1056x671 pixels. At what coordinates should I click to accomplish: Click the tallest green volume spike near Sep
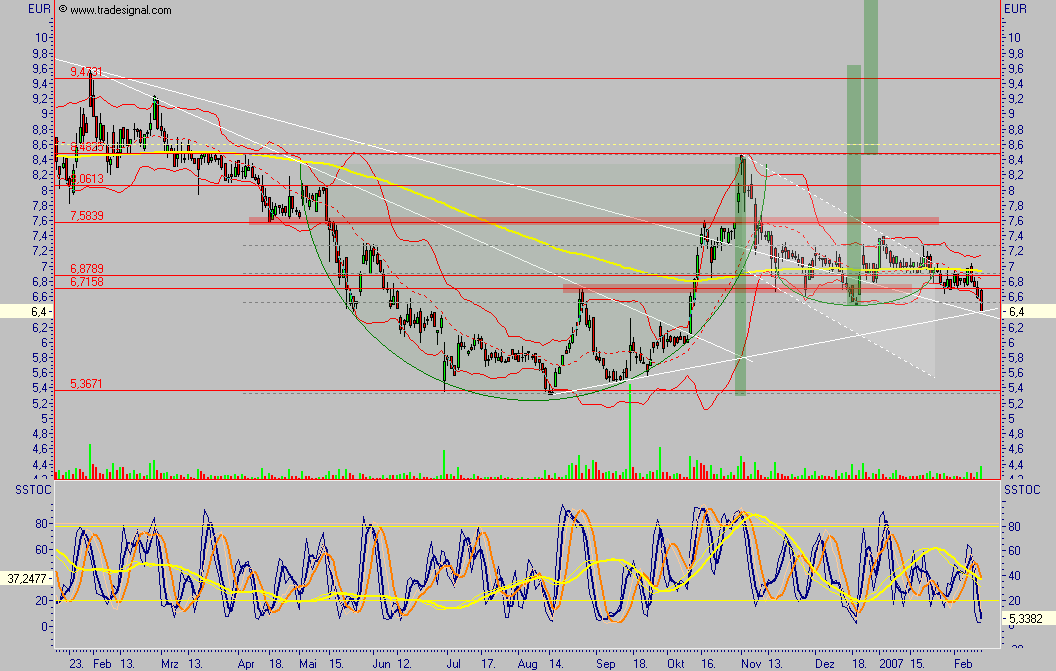(630, 435)
